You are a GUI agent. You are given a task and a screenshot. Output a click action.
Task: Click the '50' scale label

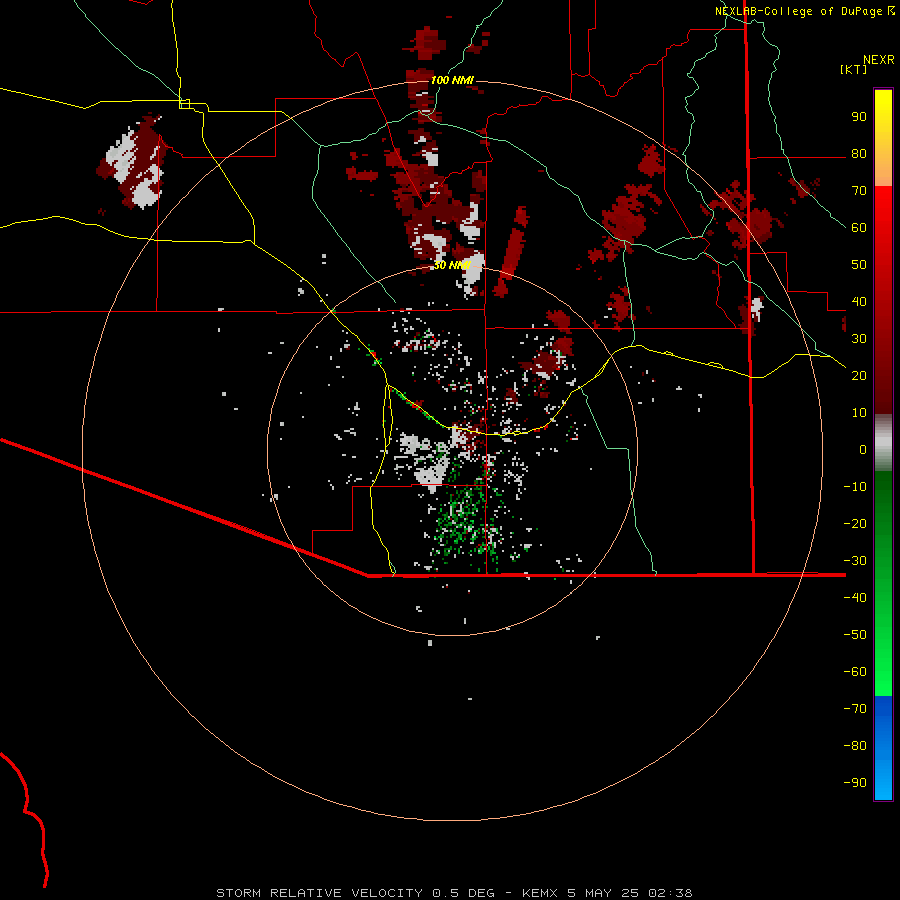click(x=859, y=265)
